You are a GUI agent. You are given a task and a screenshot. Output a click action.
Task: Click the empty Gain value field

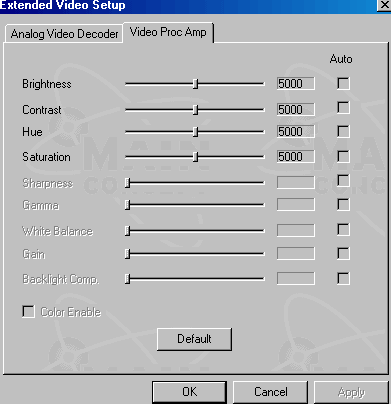click(x=296, y=253)
